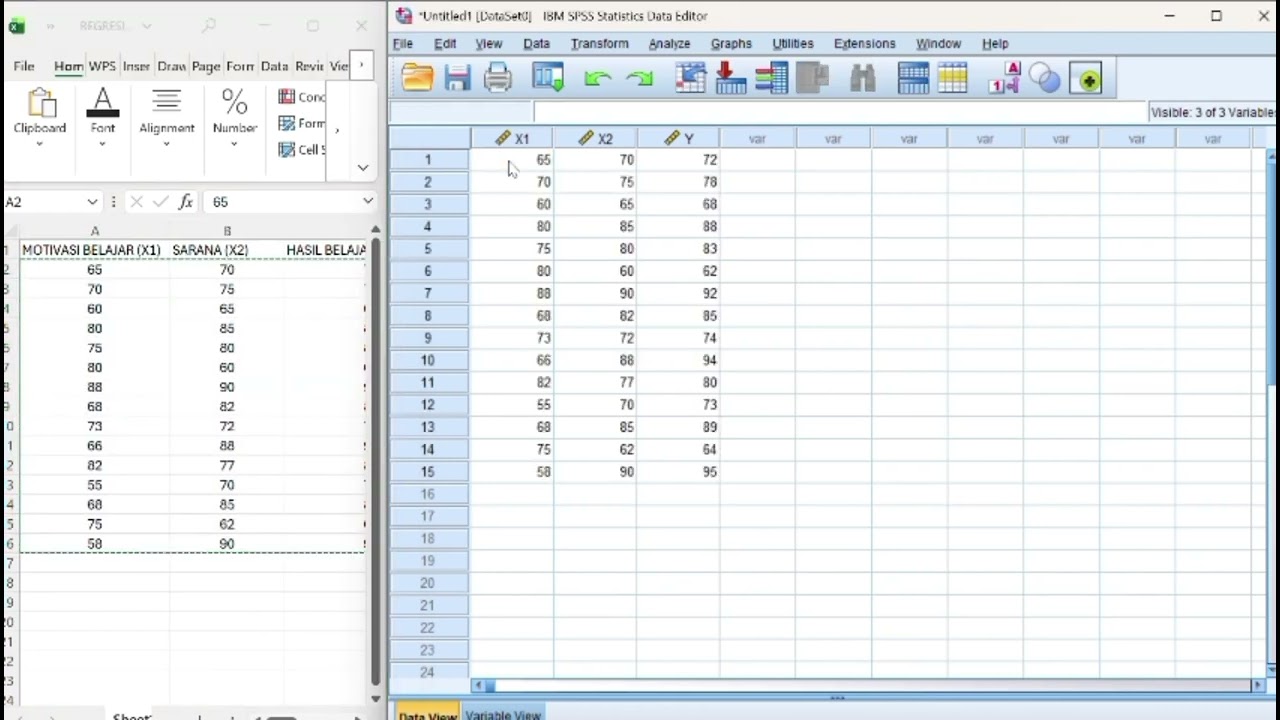The width and height of the screenshot is (1280, 720).
Task: Click the Visible: 3 of 3 Variables label
Action: point(1213,113)
